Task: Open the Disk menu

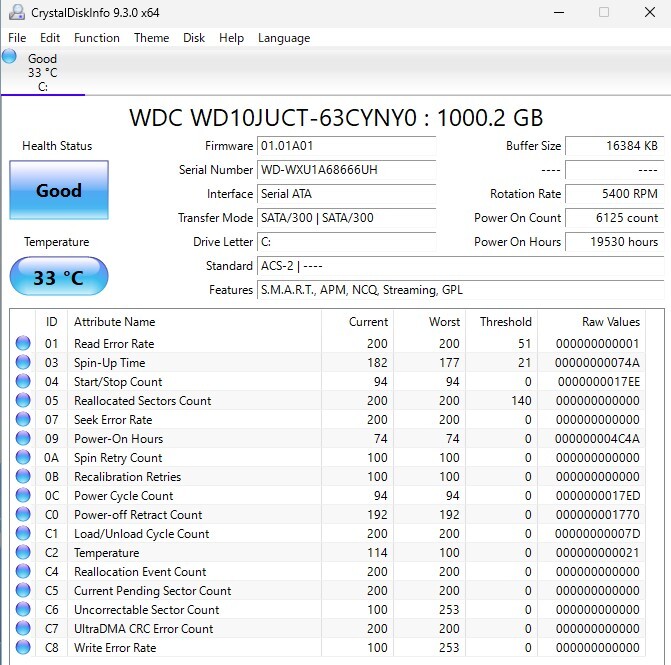Action: pos(194,38)
